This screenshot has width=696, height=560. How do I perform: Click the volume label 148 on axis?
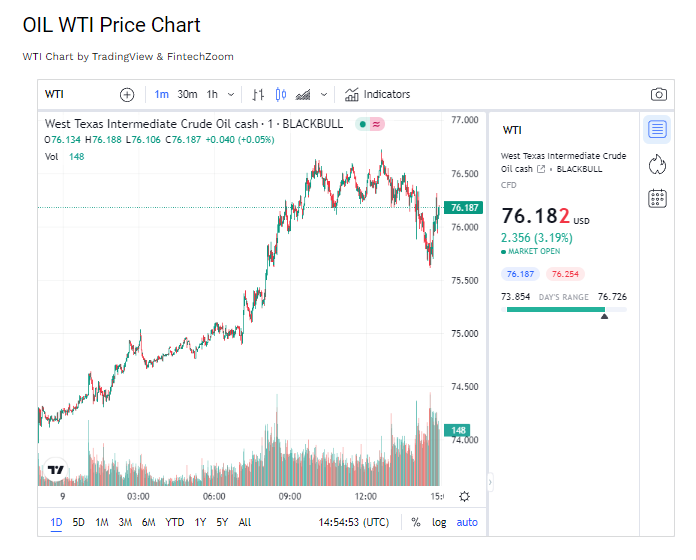[x=457, y=430]
